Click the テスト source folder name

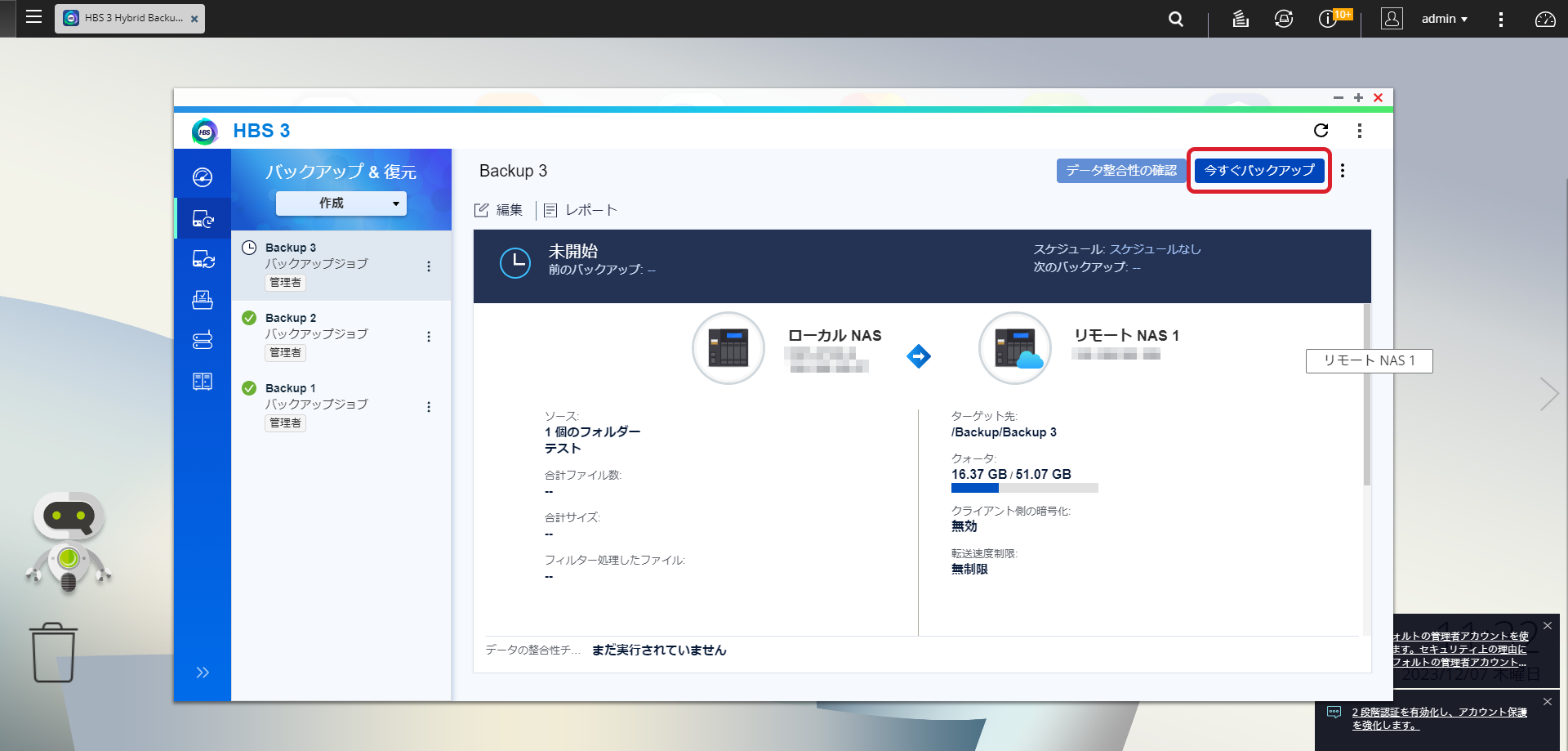tap(563, 448)
